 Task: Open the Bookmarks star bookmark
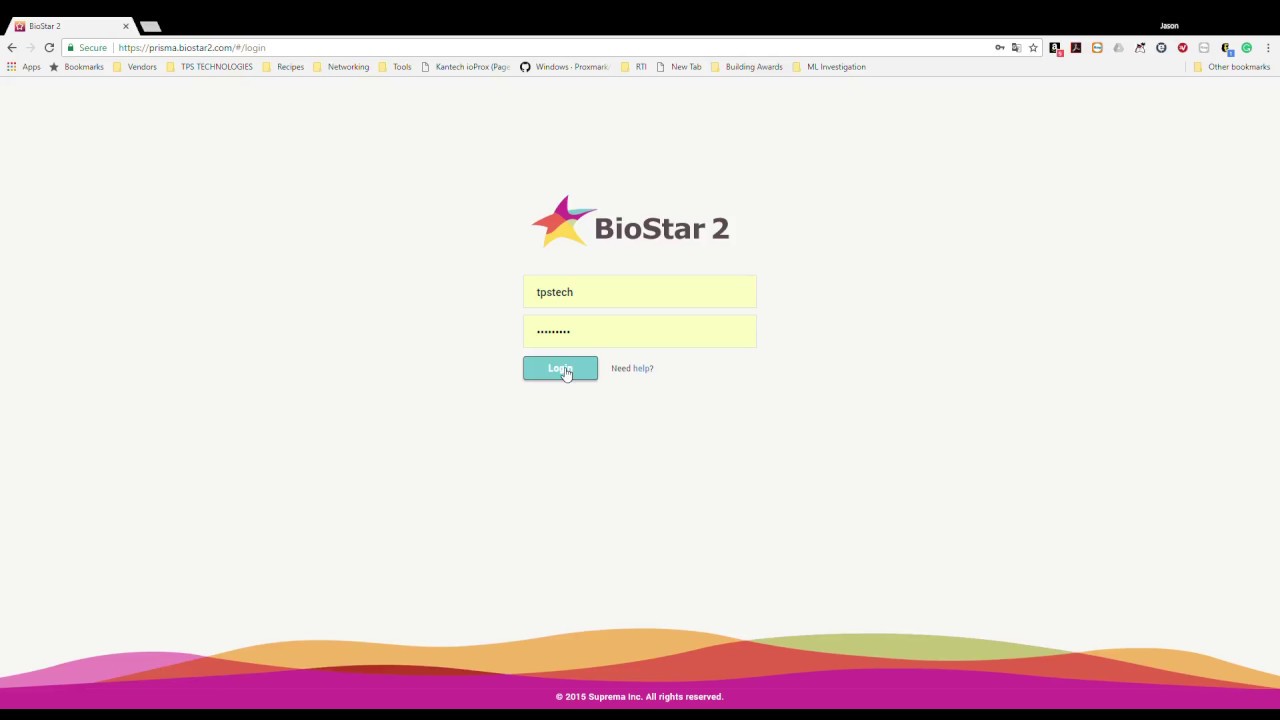point(76,67)
